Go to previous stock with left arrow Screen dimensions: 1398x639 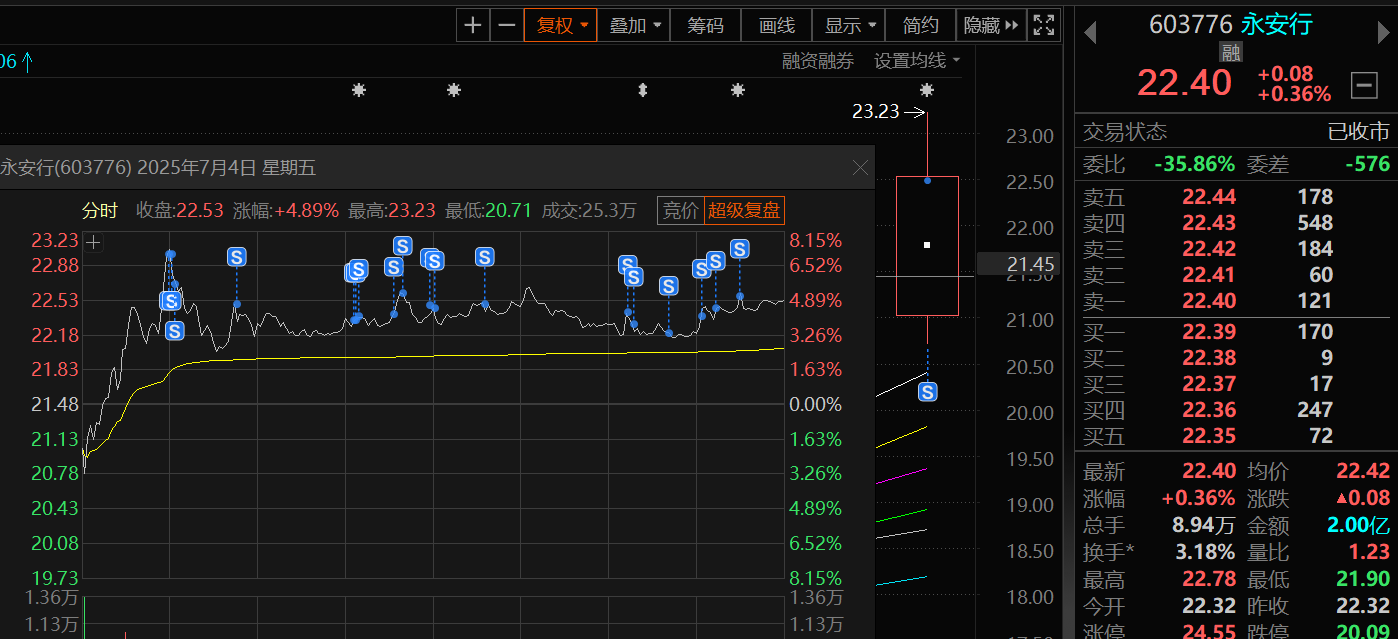1090,33
